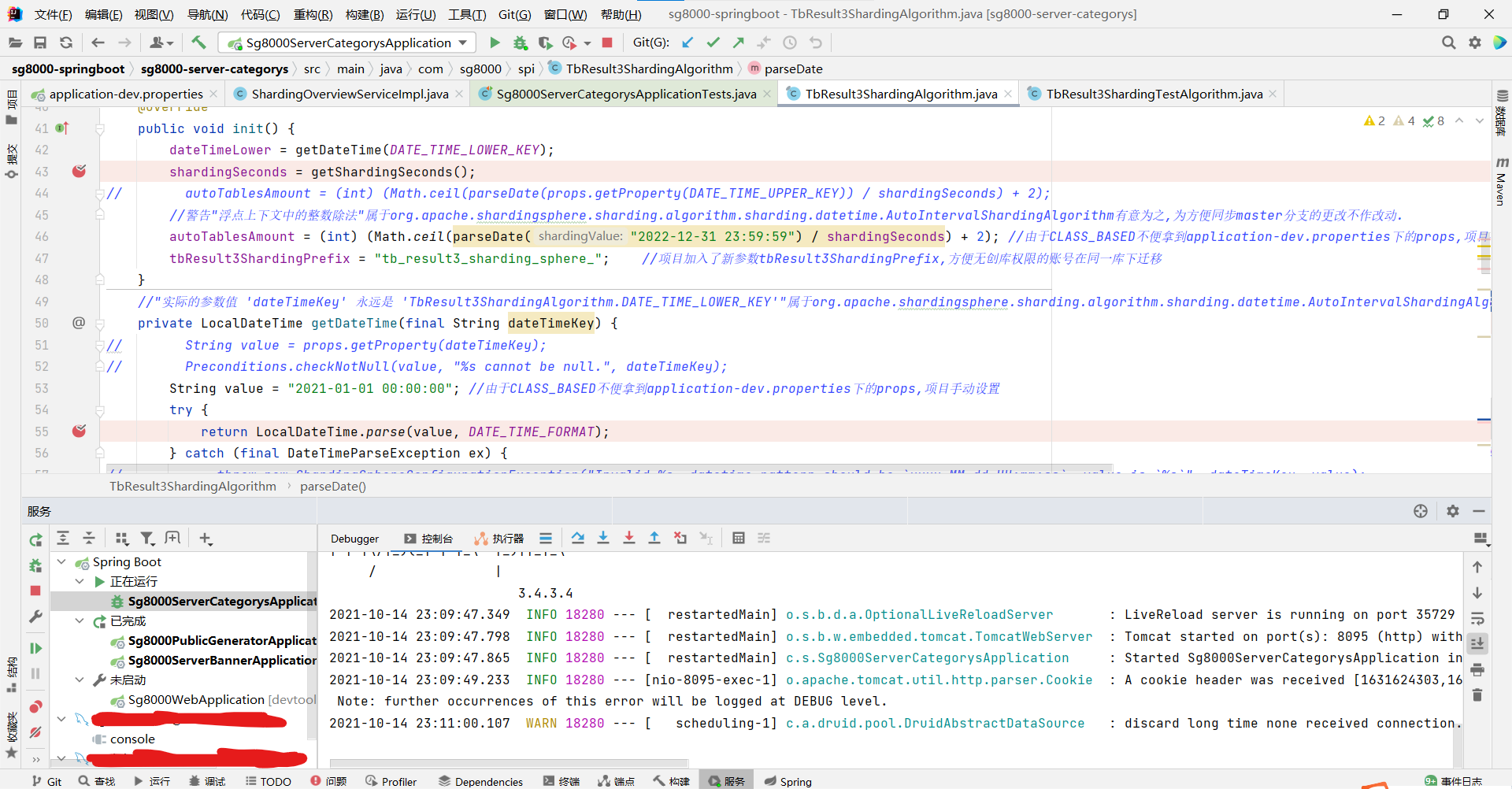Image resolution: width=1512 pixels, height=789 pixels.
Task: Run the app with Coverage icon
Action: 546,43
